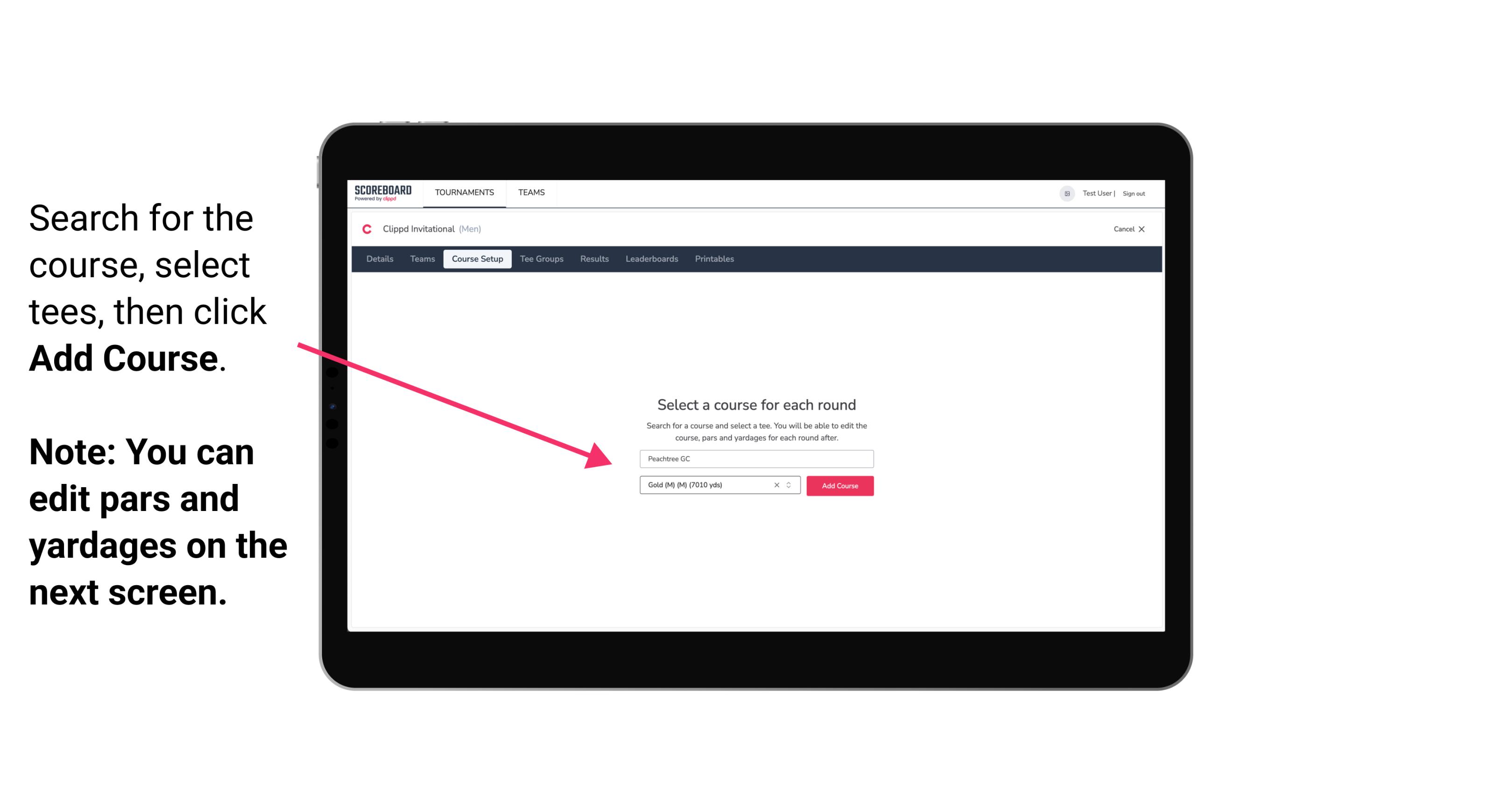Viewport: 1510px width, 812px height.
Task: Select the Course Setup tab
Action: [478, 259]
